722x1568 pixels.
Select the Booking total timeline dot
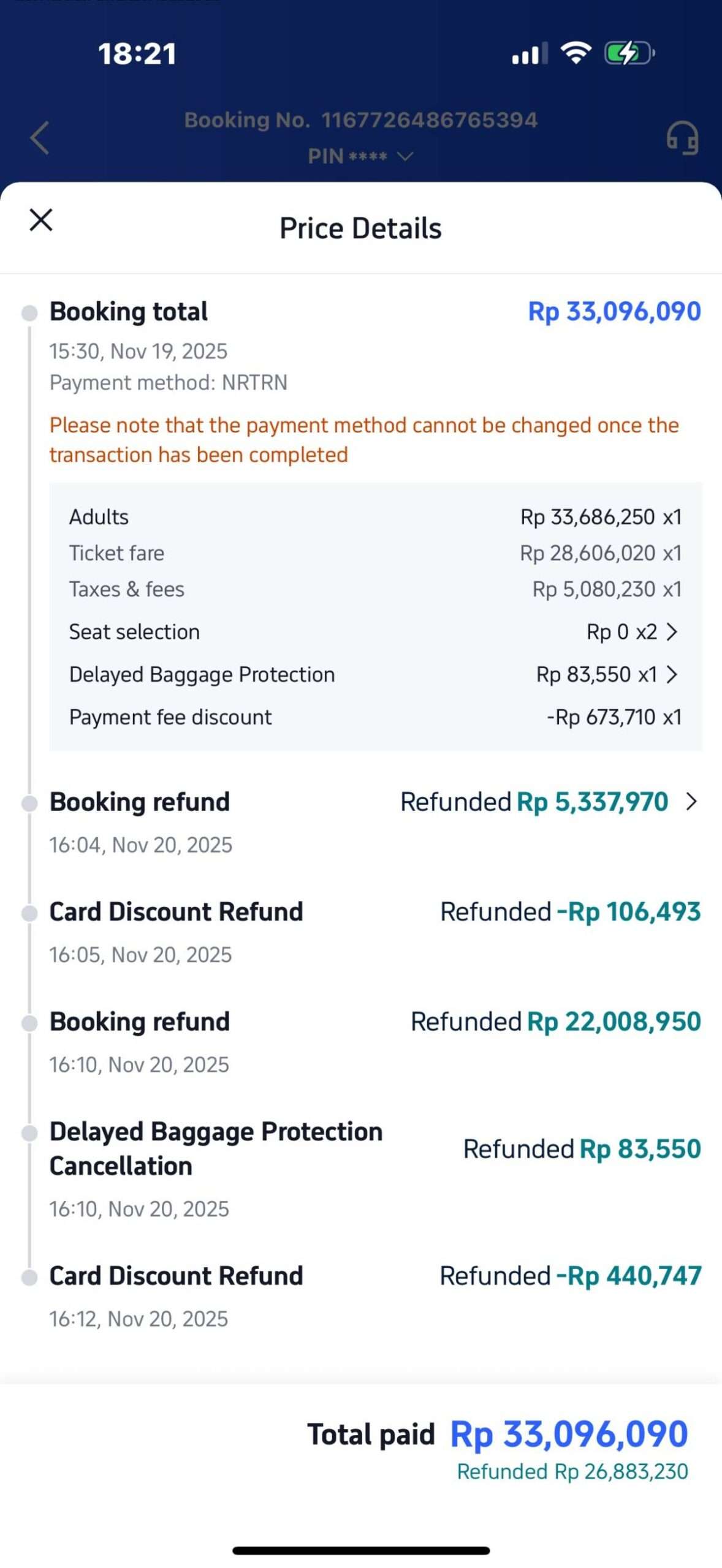click(29, 313)
